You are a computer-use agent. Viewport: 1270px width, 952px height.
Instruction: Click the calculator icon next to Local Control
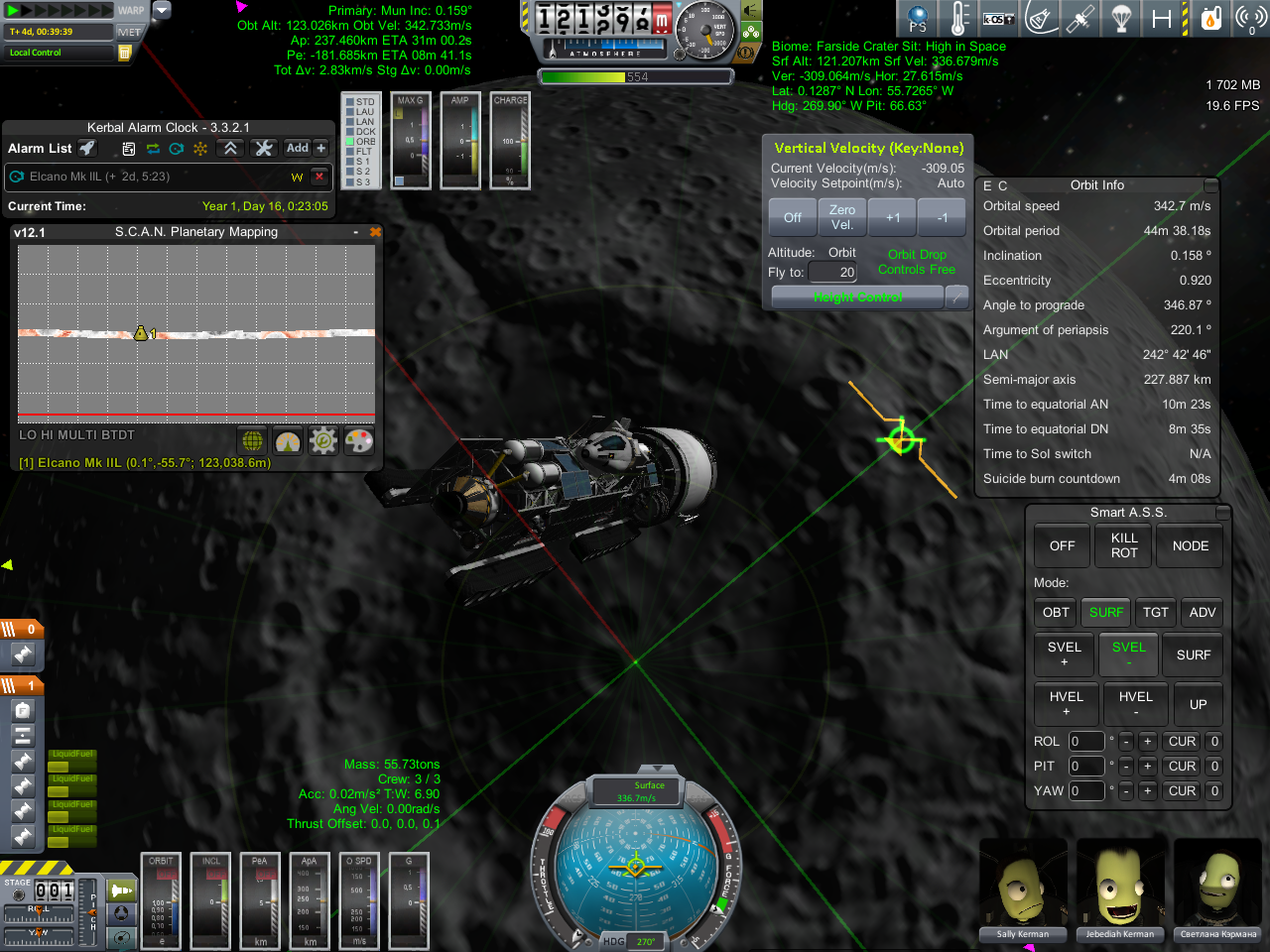click(125, 53)
